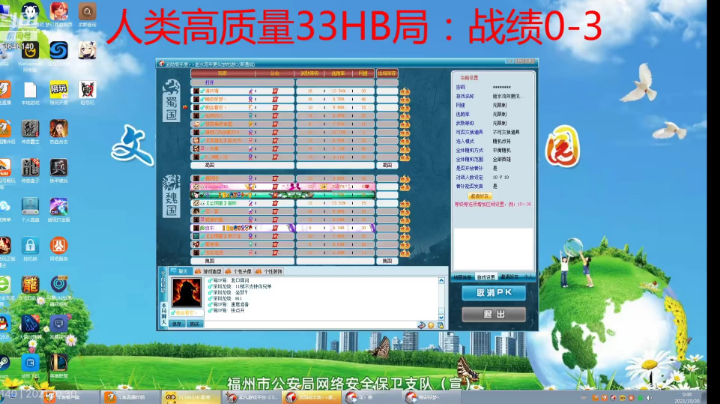Select the 本局聊天 vertical chat tab

coord(163,313)
